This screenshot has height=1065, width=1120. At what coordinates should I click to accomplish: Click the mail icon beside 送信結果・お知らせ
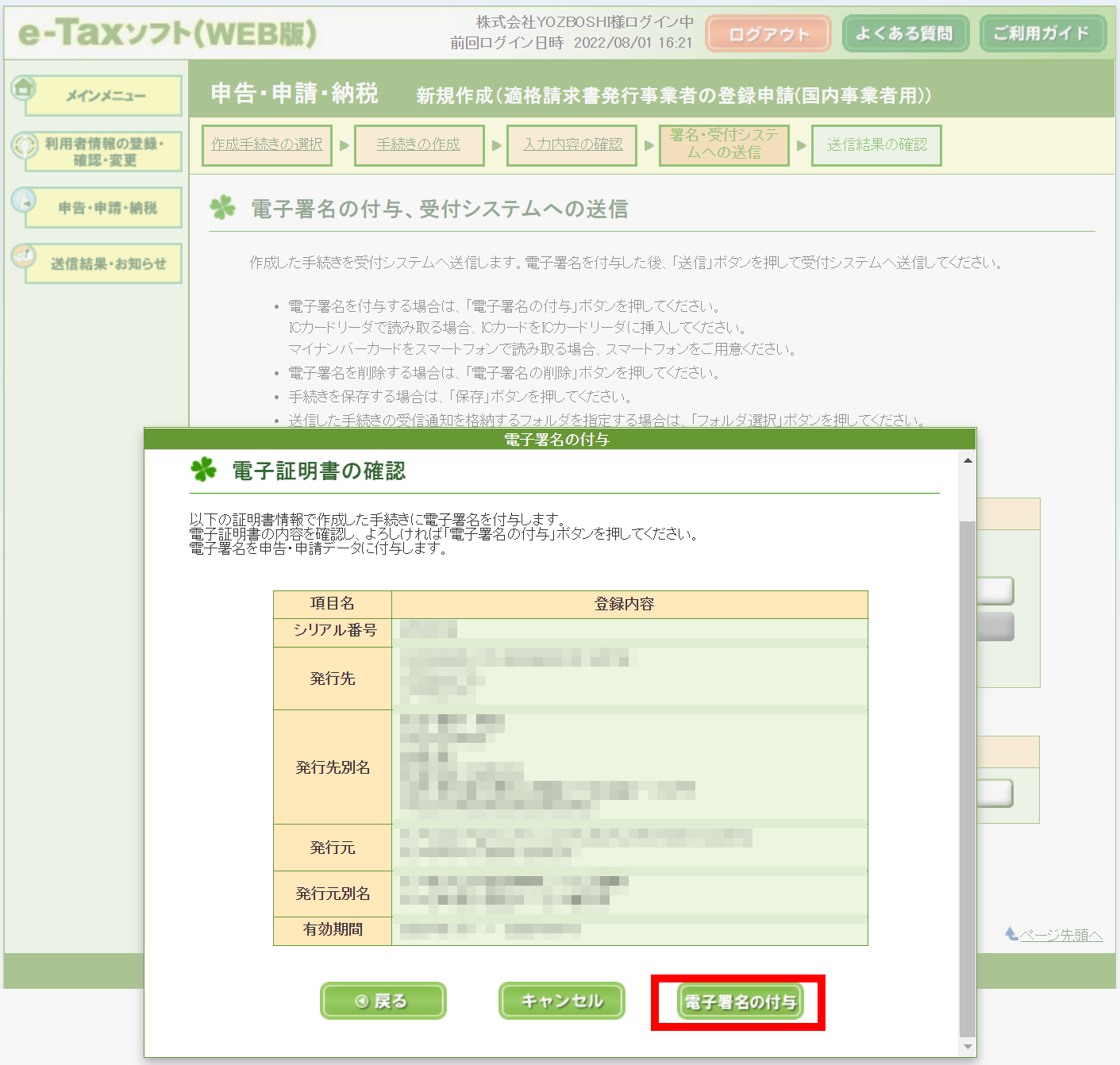pos(24,256)
